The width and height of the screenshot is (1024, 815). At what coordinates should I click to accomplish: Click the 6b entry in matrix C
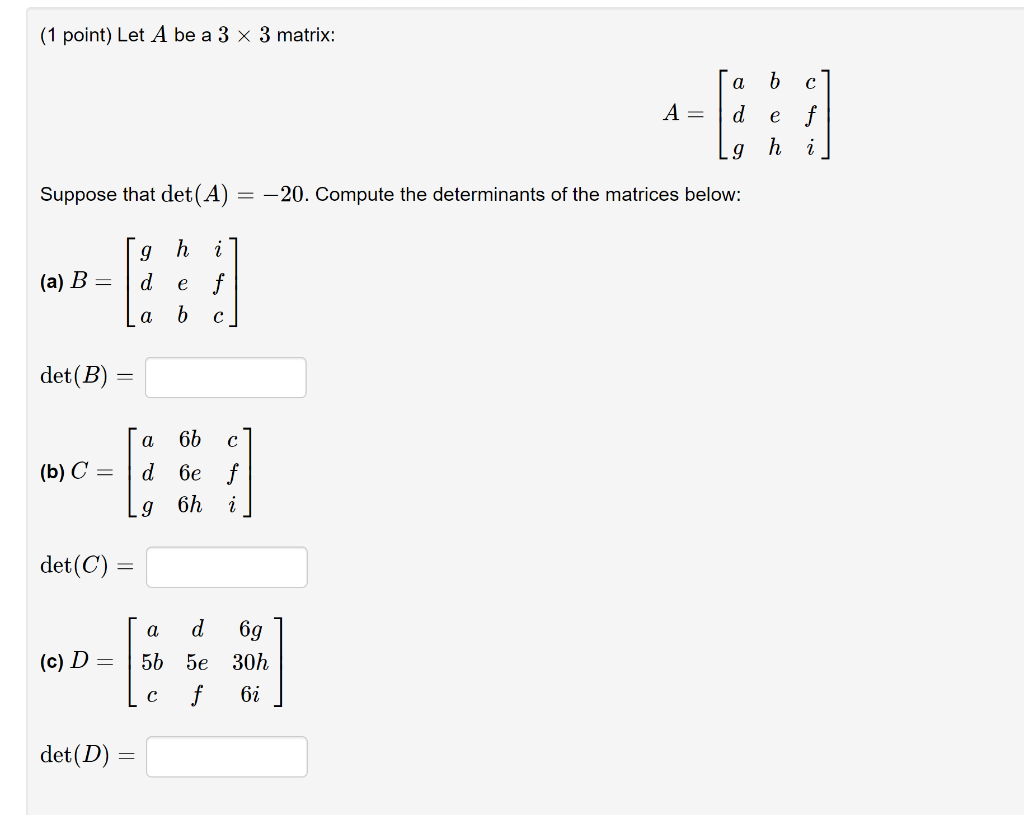pos(189,438)
